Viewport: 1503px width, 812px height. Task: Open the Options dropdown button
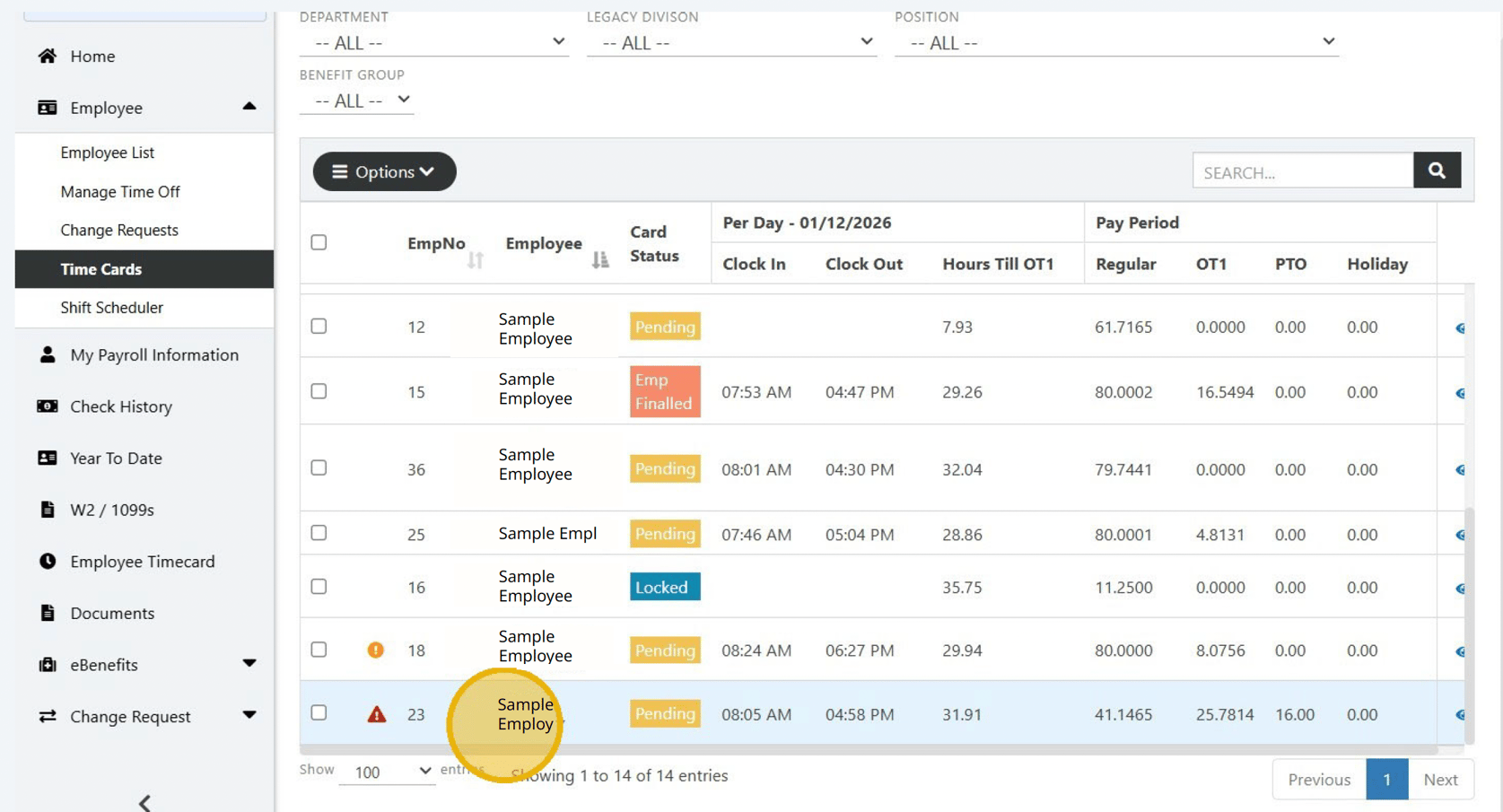tap(384, 171)
